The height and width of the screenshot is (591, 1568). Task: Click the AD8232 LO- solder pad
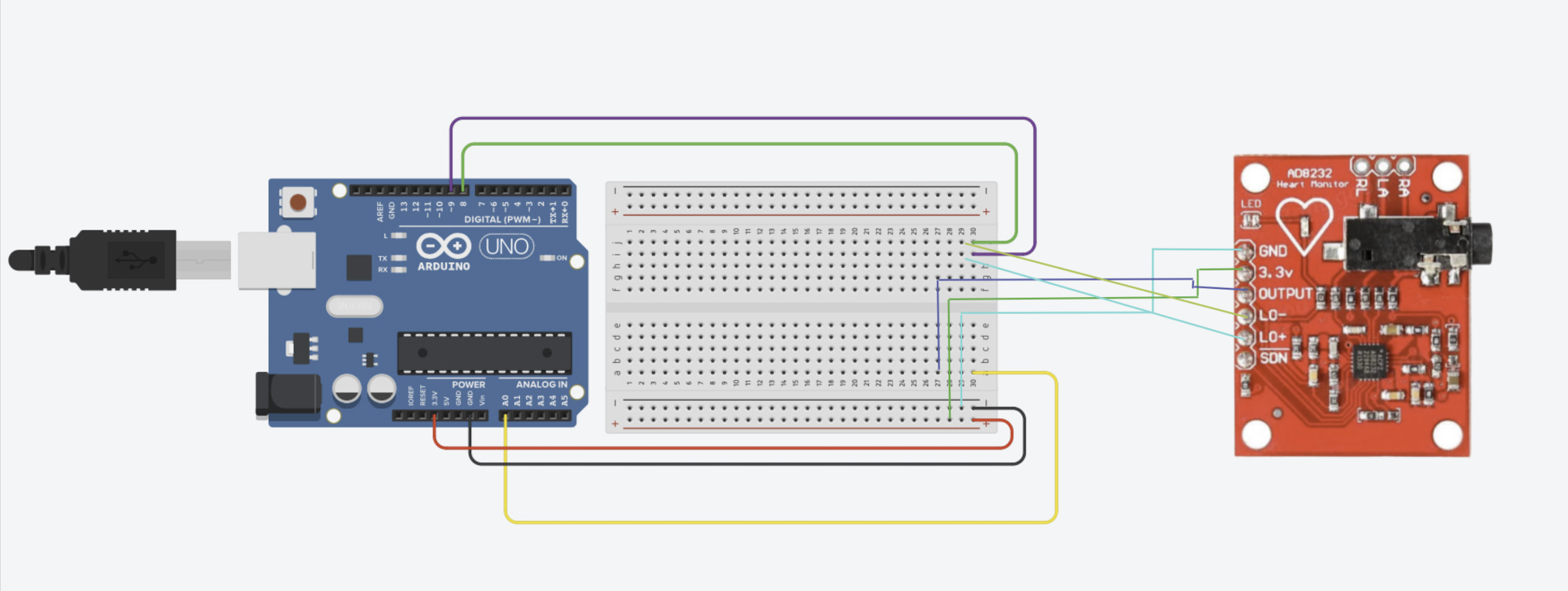point(1245,316)
